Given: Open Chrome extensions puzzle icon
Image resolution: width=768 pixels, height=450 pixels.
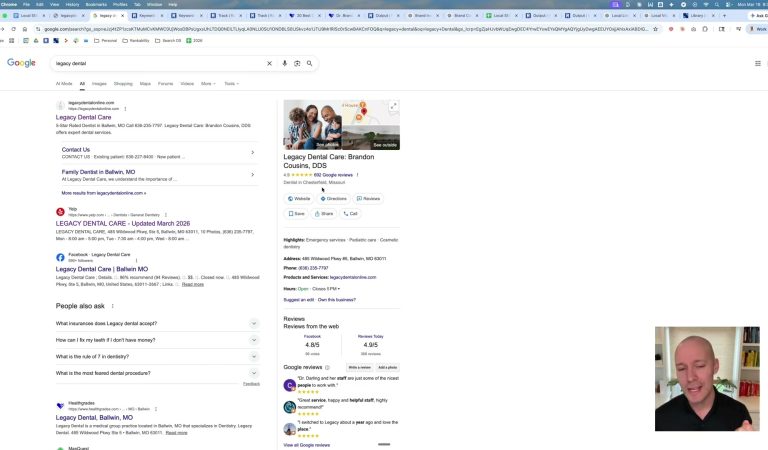Looking at the screenshot, I should coord(705,29).
